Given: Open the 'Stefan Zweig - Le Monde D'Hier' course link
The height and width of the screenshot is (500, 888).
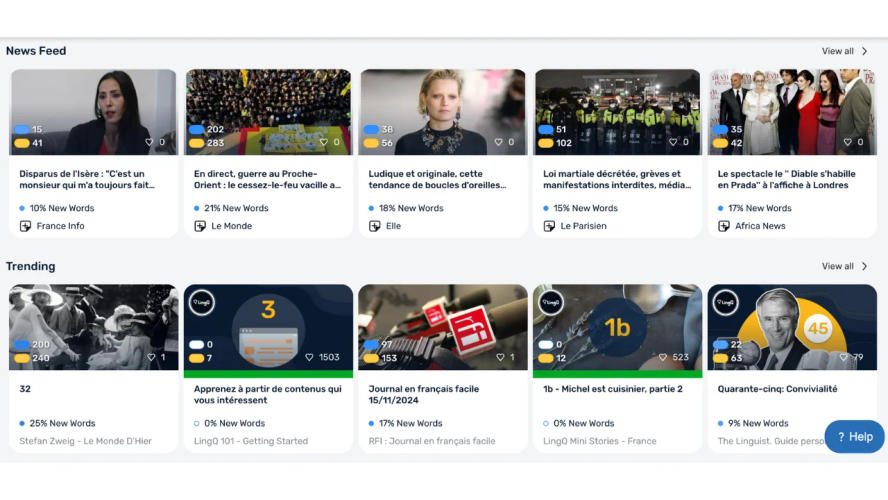Looking at the screenshot, I should 86,441.
